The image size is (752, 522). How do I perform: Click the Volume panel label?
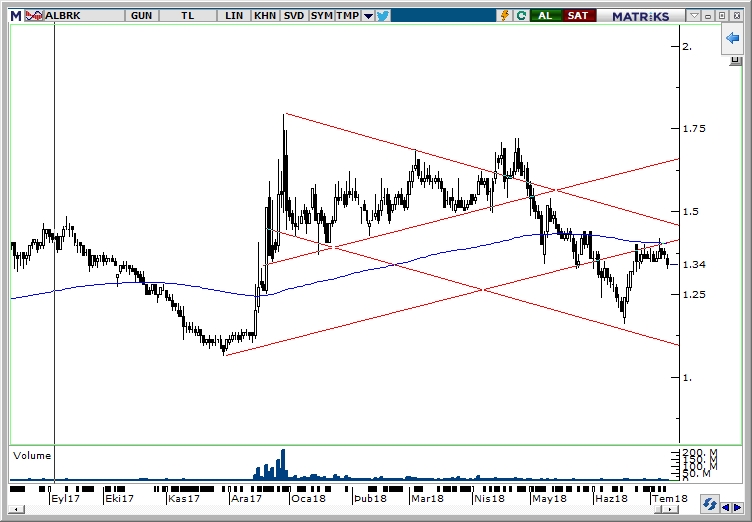click(32, 456)
